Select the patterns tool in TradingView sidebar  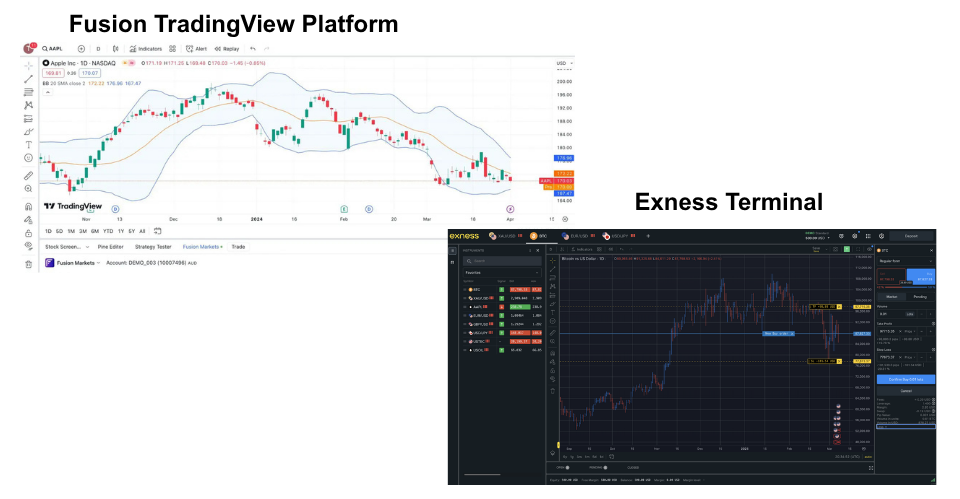click(x=28, y=105)
